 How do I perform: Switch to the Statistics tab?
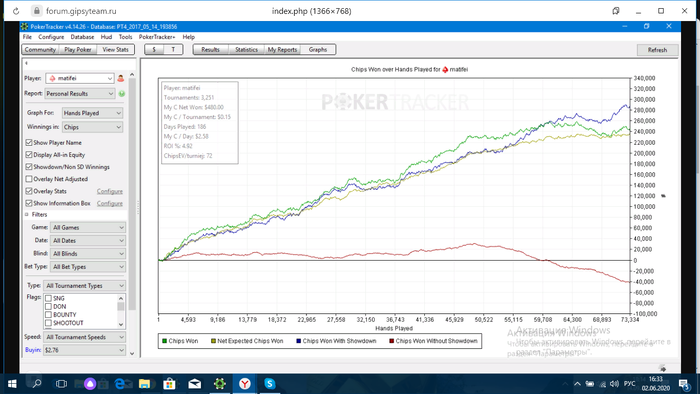coord(246,50)
